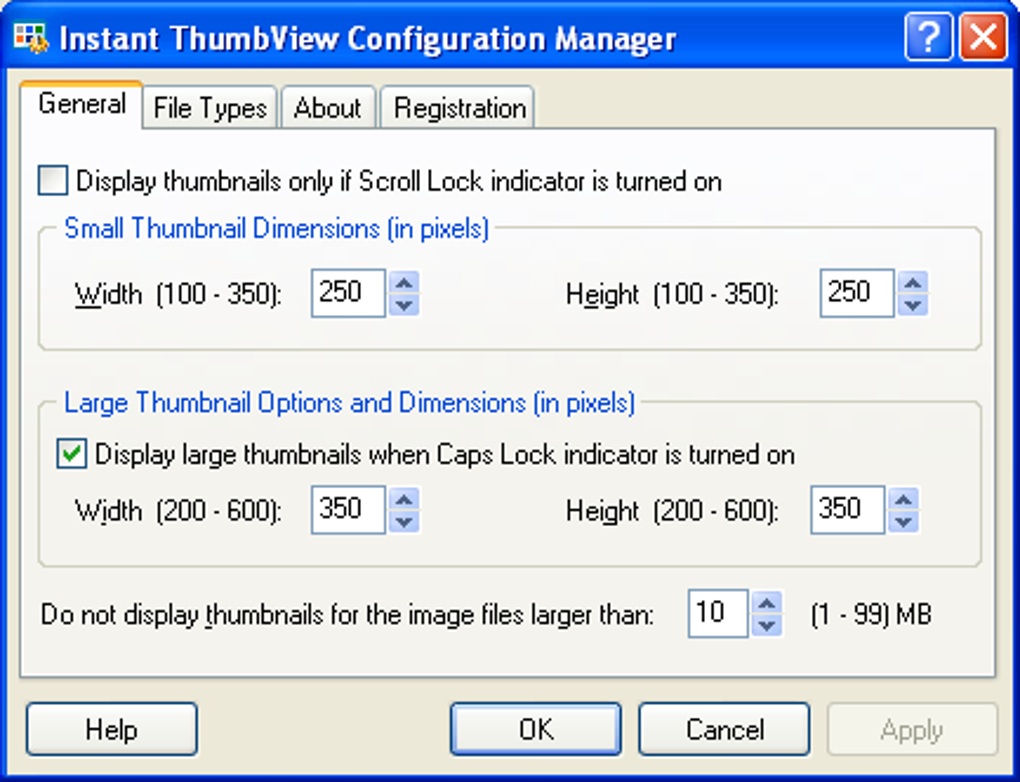Select the Registration tab

(457, 107)
